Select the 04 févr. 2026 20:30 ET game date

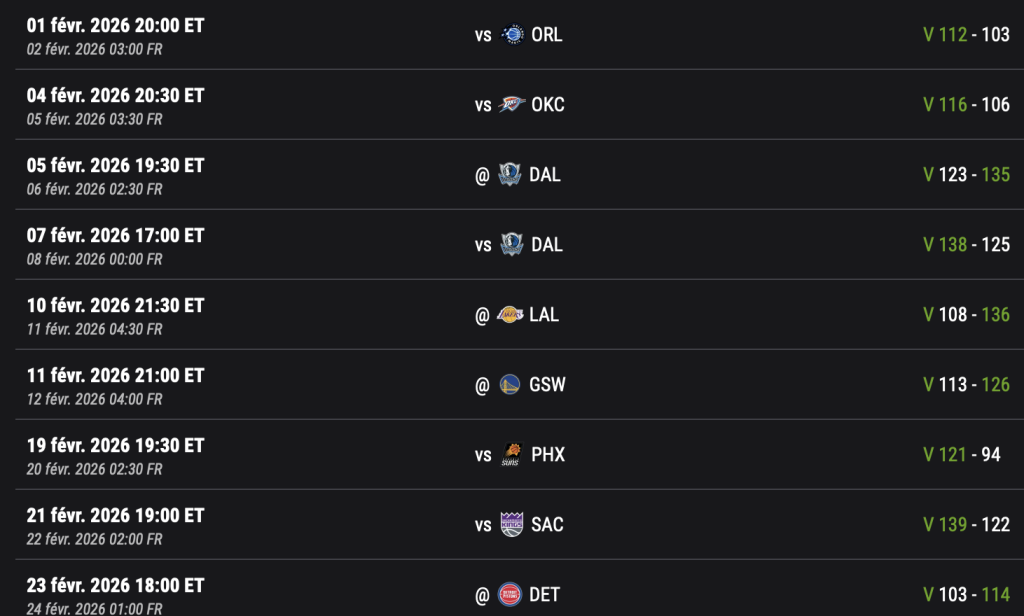tap(115, 96)
